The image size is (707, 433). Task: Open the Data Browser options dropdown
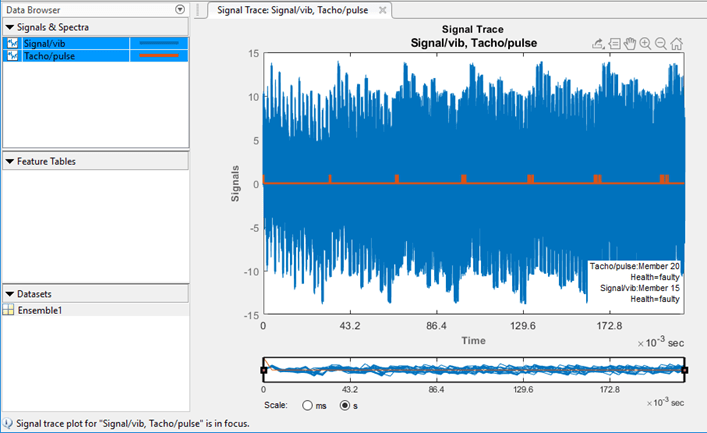tap(180, 9)
